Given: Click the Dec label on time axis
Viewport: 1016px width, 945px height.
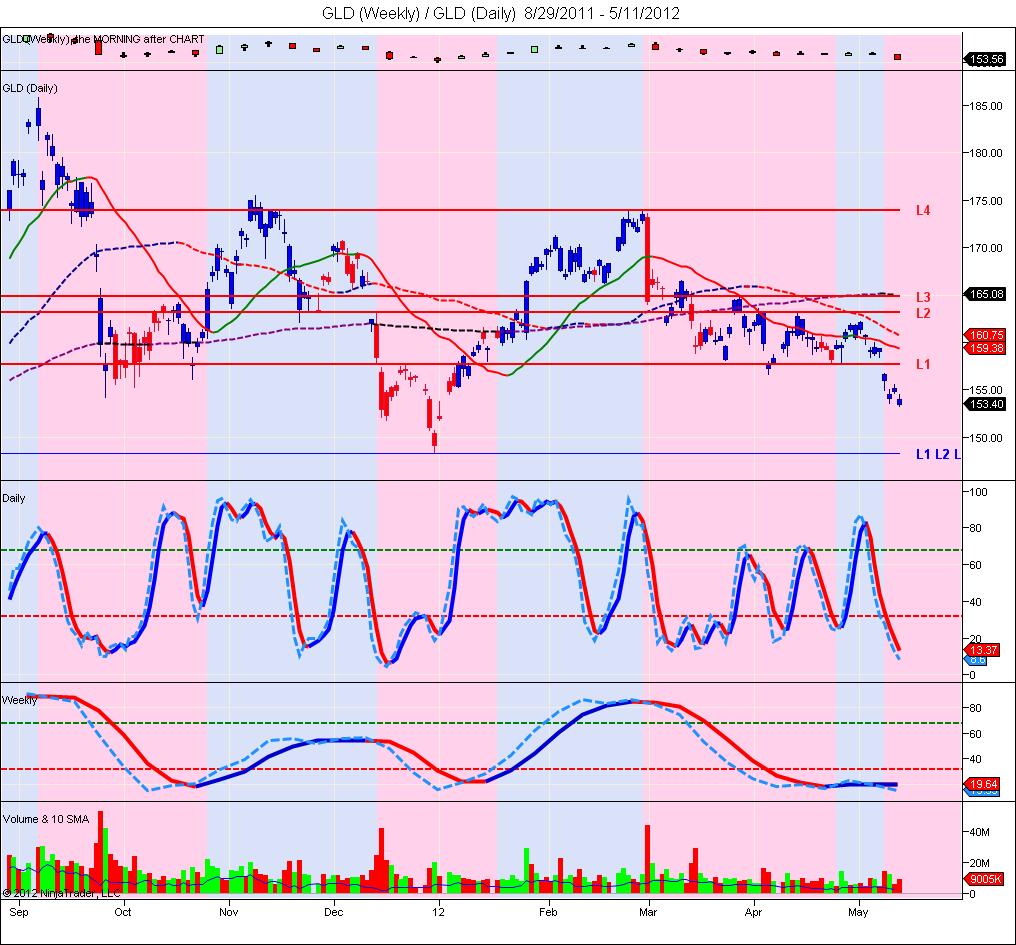Looking at the screenshot, I should [x=334, y=913].
